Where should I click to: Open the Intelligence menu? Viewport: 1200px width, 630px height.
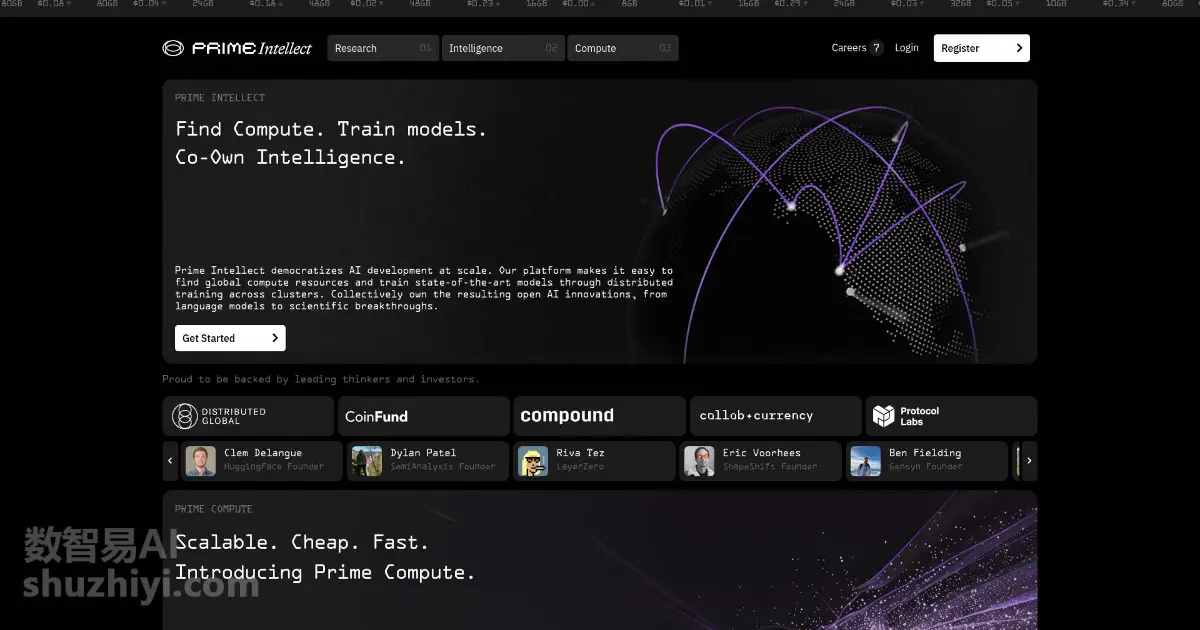click(x=502, y=48)
